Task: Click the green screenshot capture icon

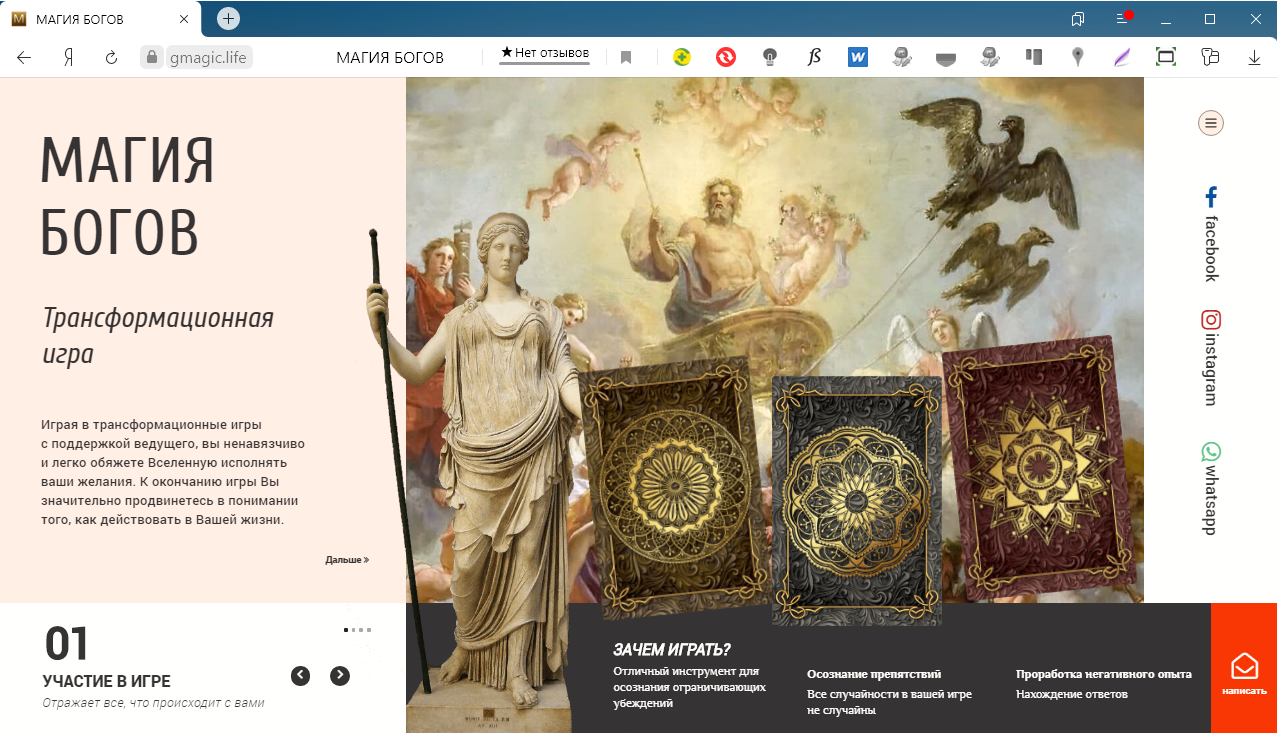Action: coord(1166,57)
